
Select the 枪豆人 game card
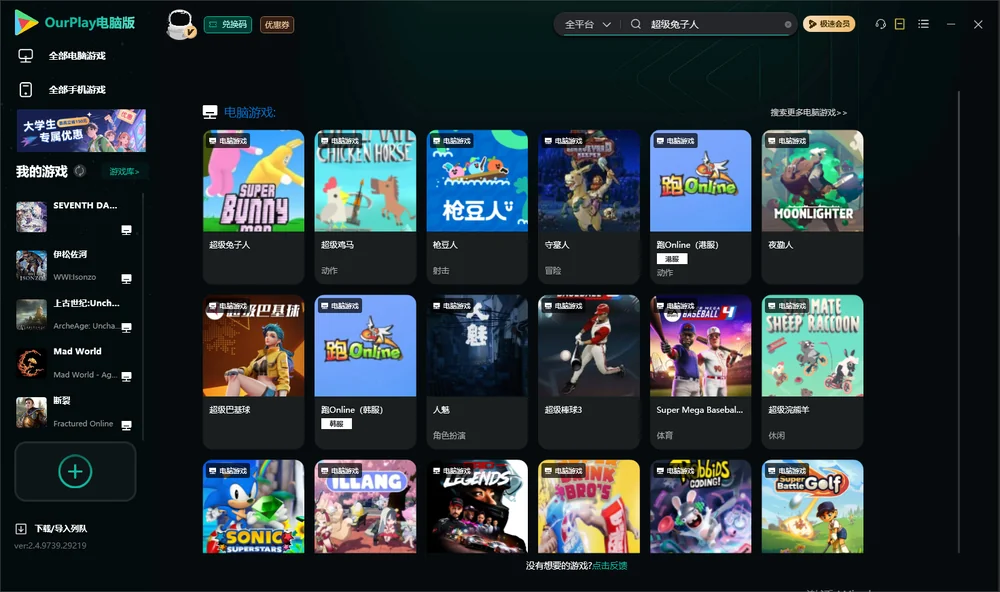[477, 207]
